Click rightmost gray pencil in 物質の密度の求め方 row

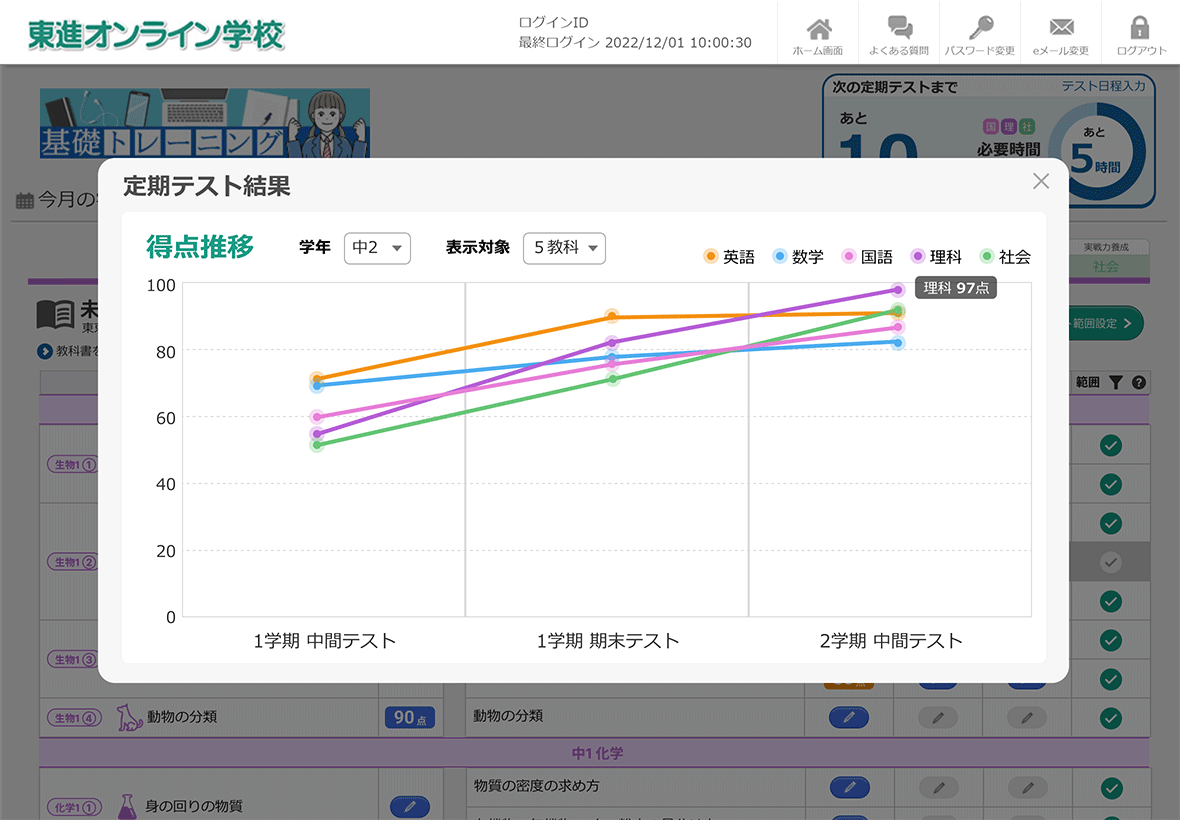pos(1027,788)
